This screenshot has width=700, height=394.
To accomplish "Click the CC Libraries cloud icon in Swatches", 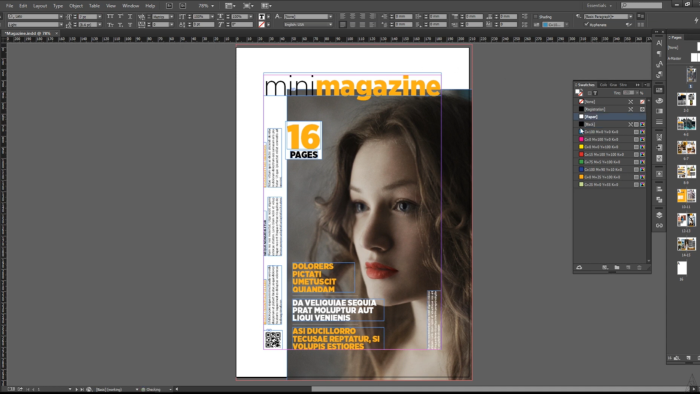I will (x=579, y=267).
